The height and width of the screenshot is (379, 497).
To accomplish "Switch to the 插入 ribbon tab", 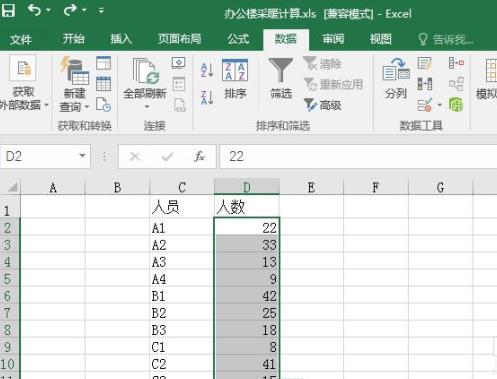I will (x=121, y=39).
